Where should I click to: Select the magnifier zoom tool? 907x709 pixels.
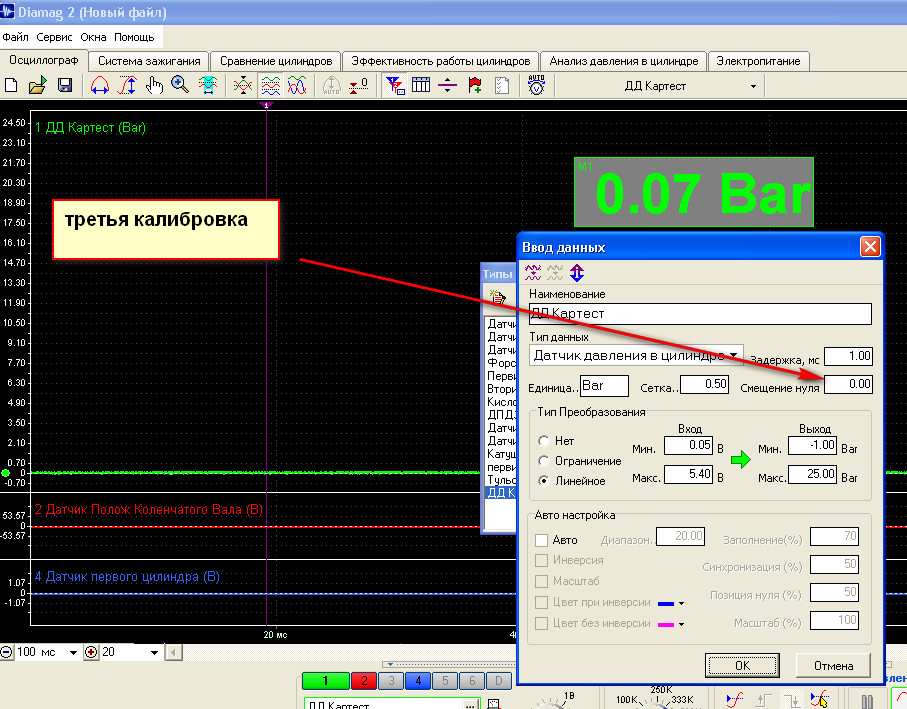(x=180, y=85)
